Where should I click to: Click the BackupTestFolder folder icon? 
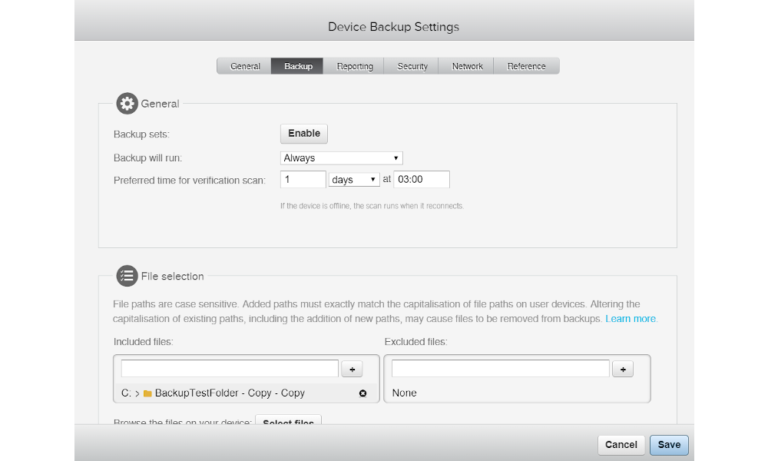point(147,393)
